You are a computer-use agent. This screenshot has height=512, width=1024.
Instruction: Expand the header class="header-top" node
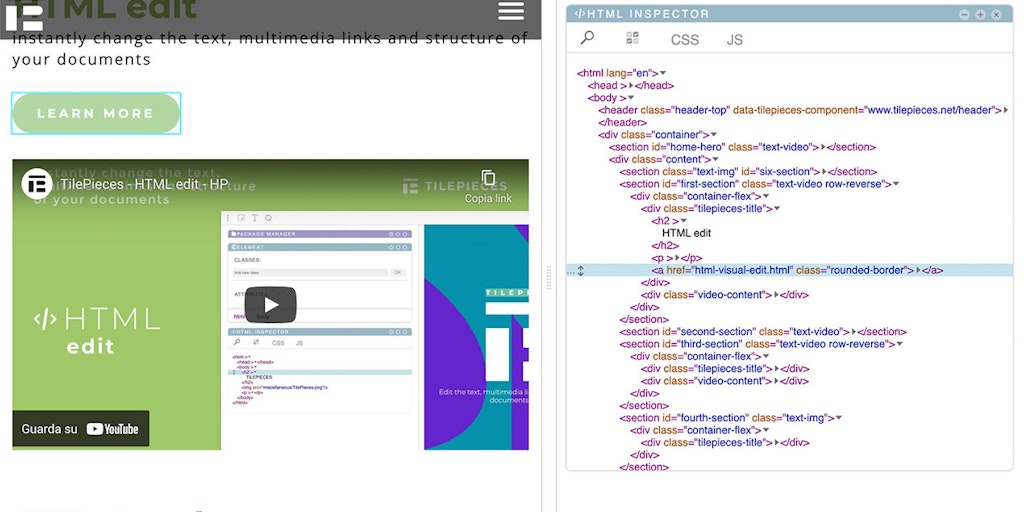tap(1006, 110)
